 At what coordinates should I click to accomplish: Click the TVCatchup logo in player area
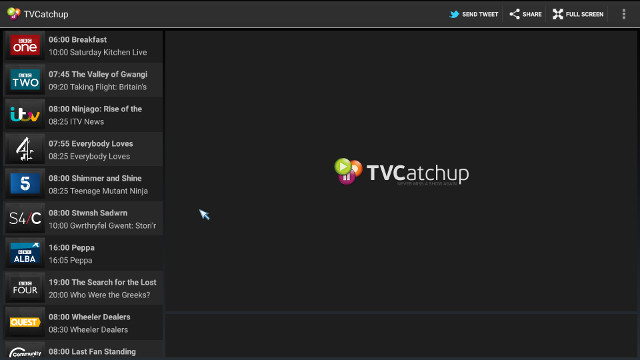click(402, 172)
